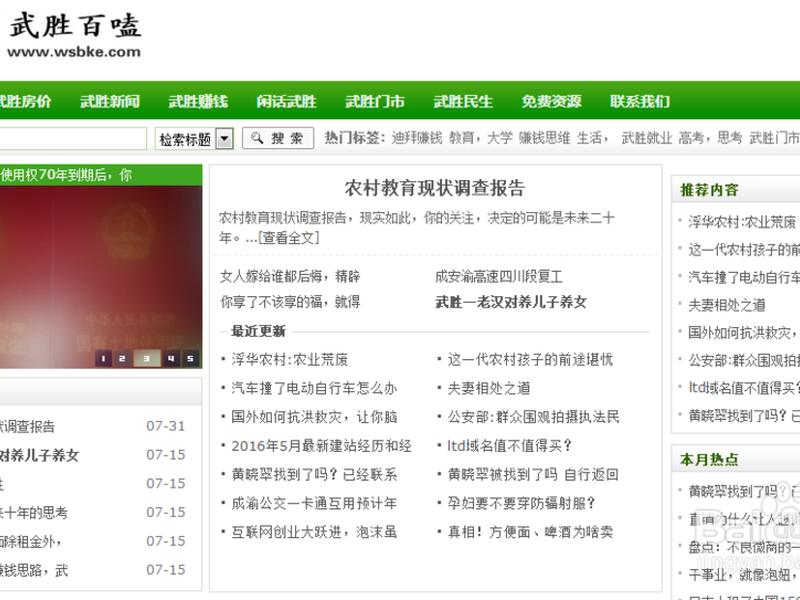Open article 女人嫁给谁都后悔,精辟
Screen dimensions: 800x600
(x=290, y=277)
